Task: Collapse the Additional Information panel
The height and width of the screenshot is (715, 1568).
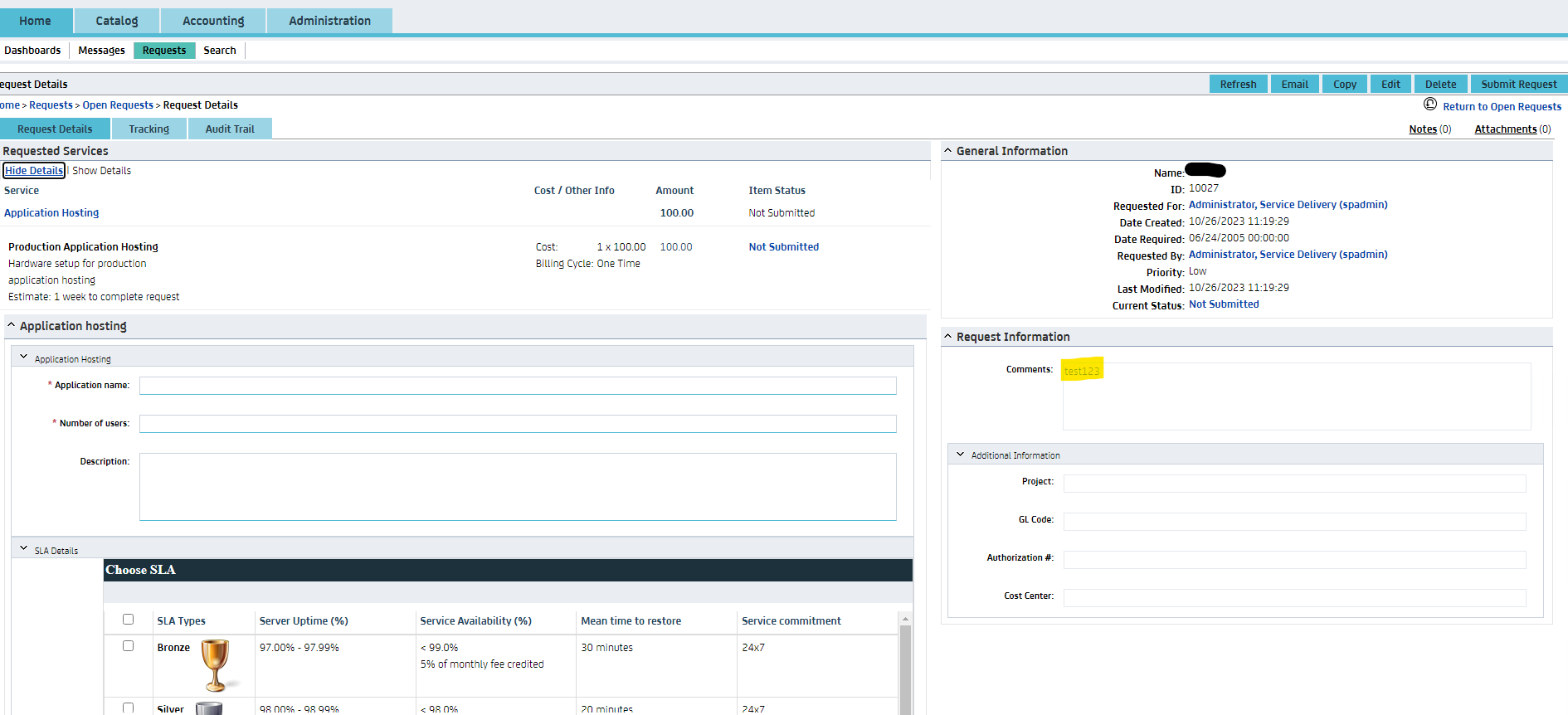Action: pyautogui.click(x=960, y=455)
